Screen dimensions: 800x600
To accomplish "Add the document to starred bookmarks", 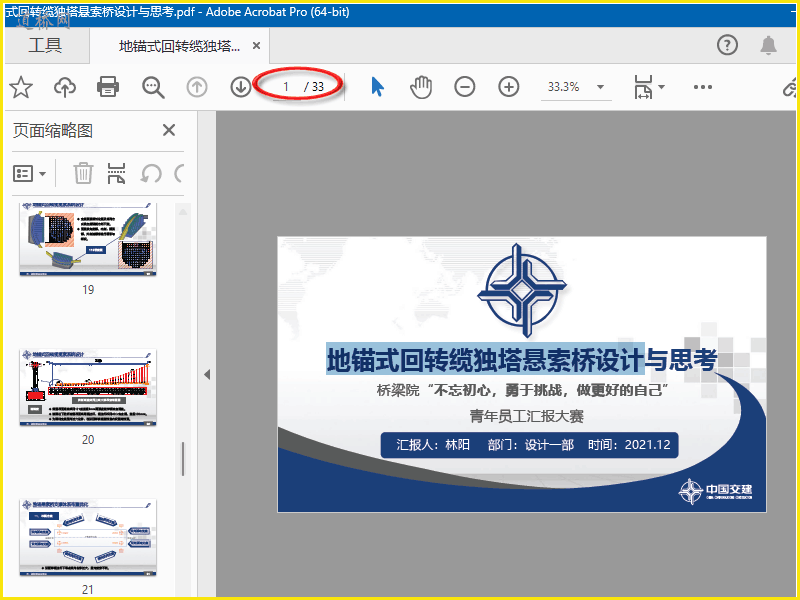I will point(21,87).
